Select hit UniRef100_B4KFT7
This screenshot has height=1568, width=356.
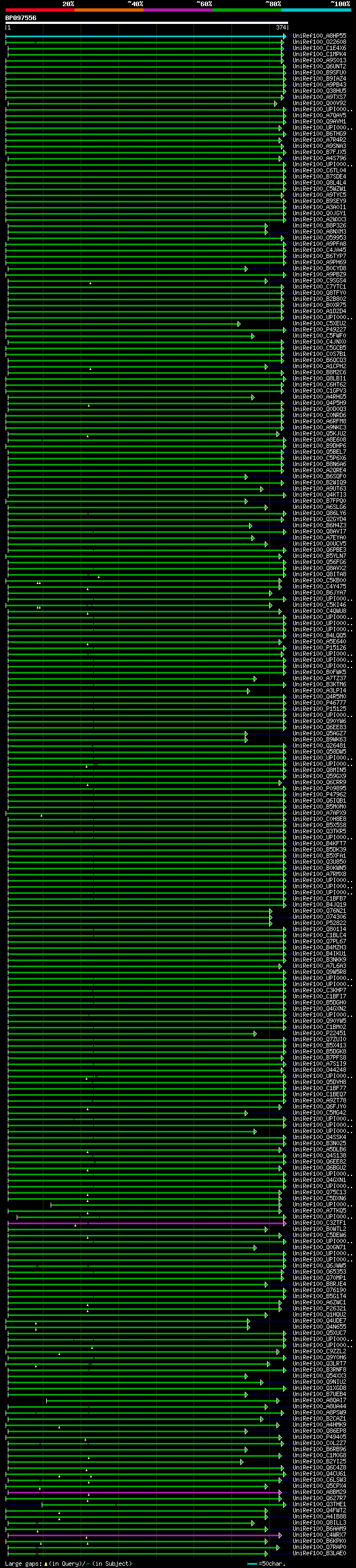319,843
